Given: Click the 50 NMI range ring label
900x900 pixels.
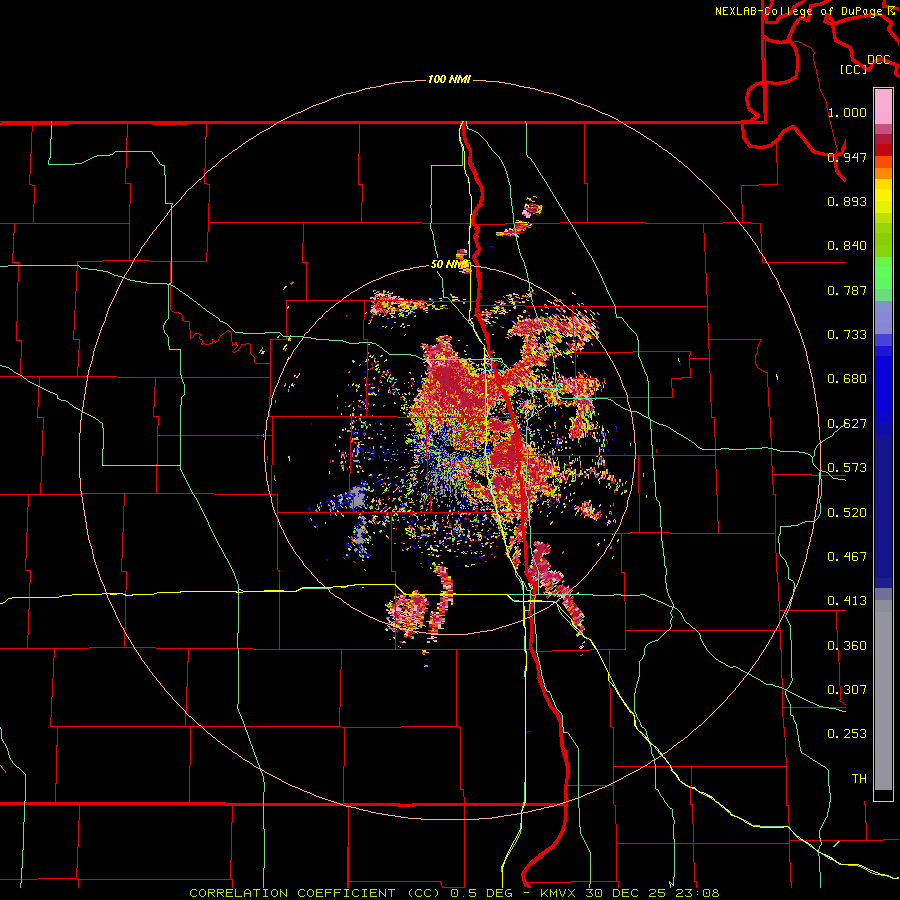Looking at the screenshot, I should (x=449, y=264).
